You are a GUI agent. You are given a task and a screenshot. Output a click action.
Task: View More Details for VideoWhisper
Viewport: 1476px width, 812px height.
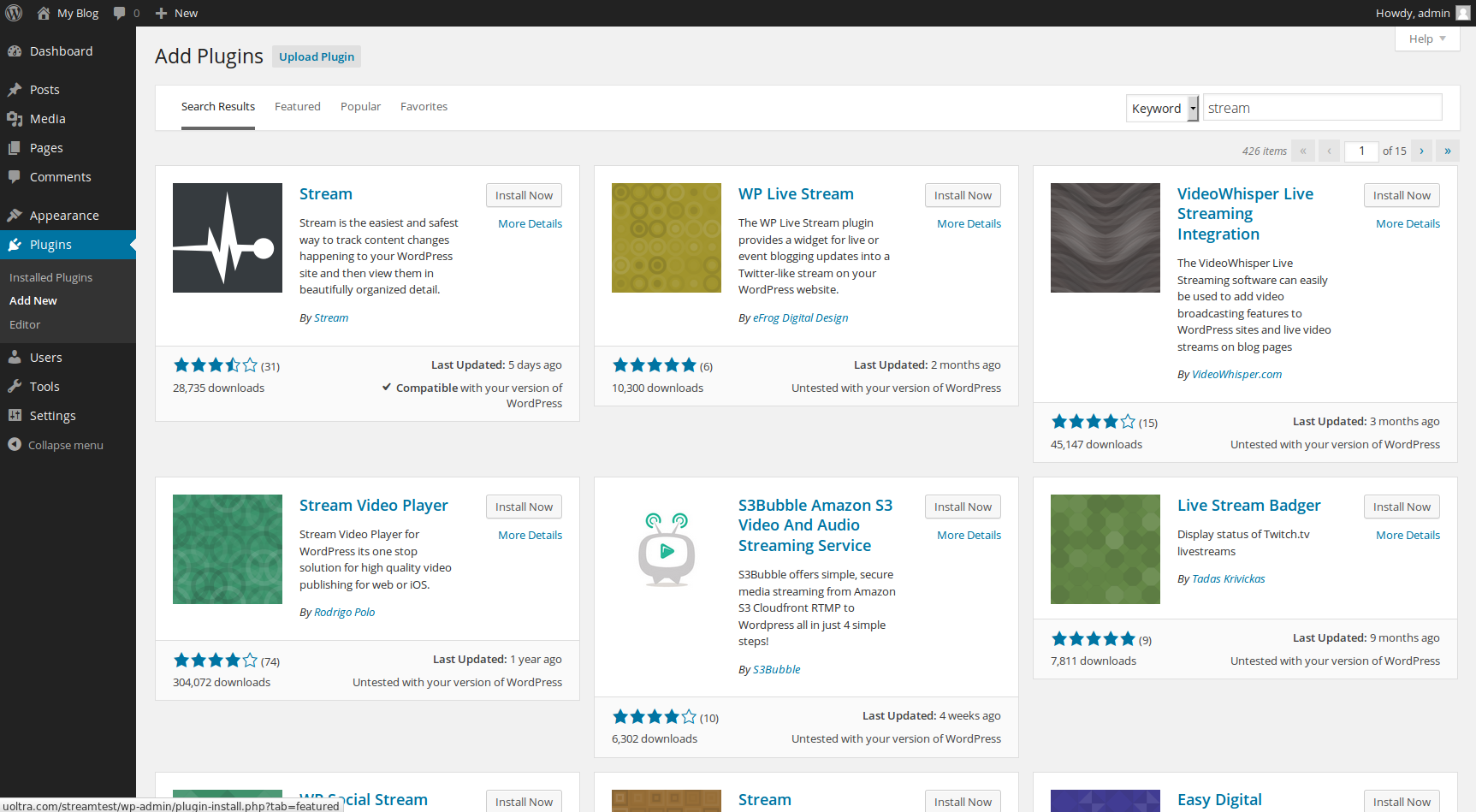coord(1408,224)
